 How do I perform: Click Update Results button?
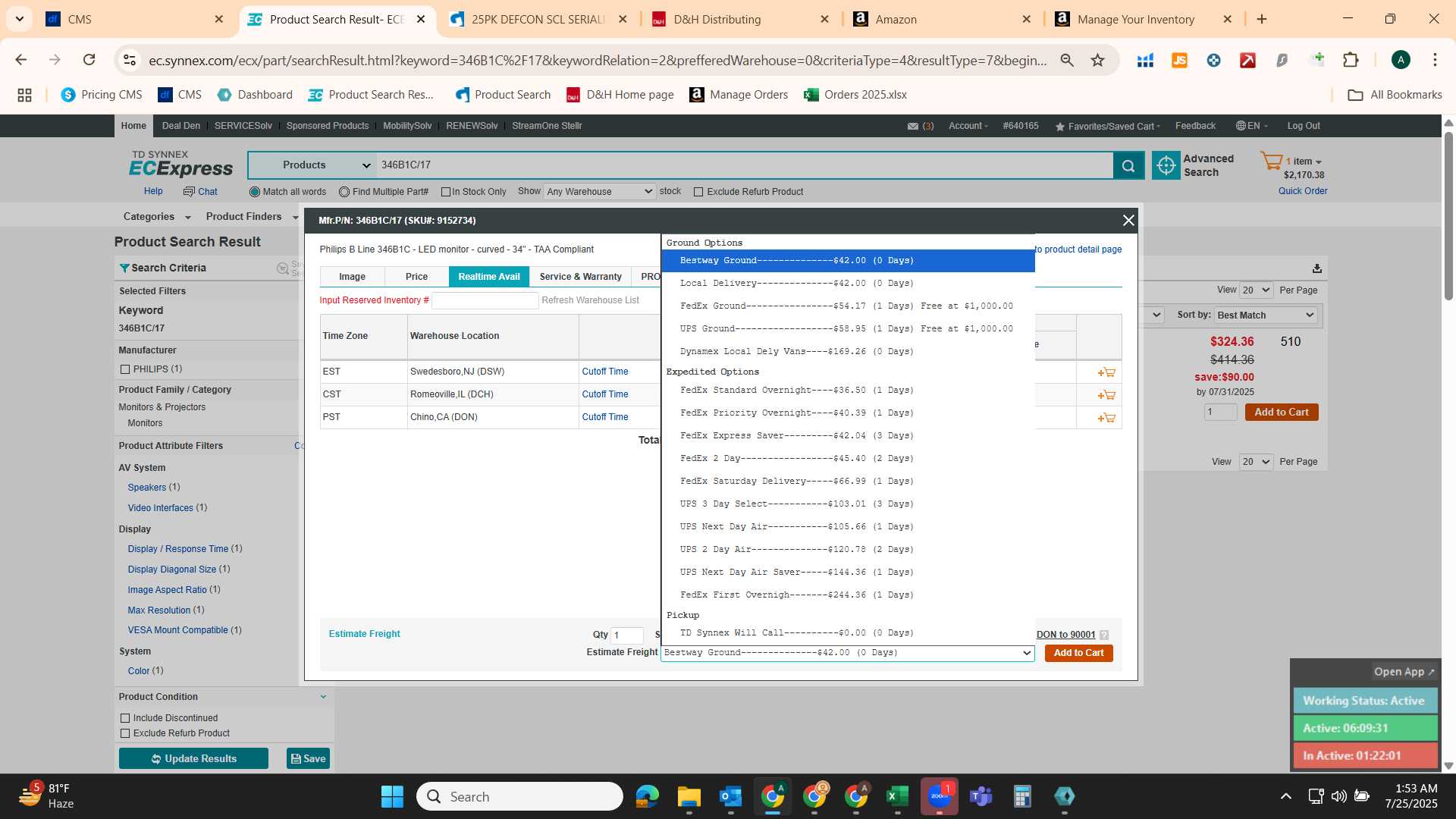coord(193,759)
